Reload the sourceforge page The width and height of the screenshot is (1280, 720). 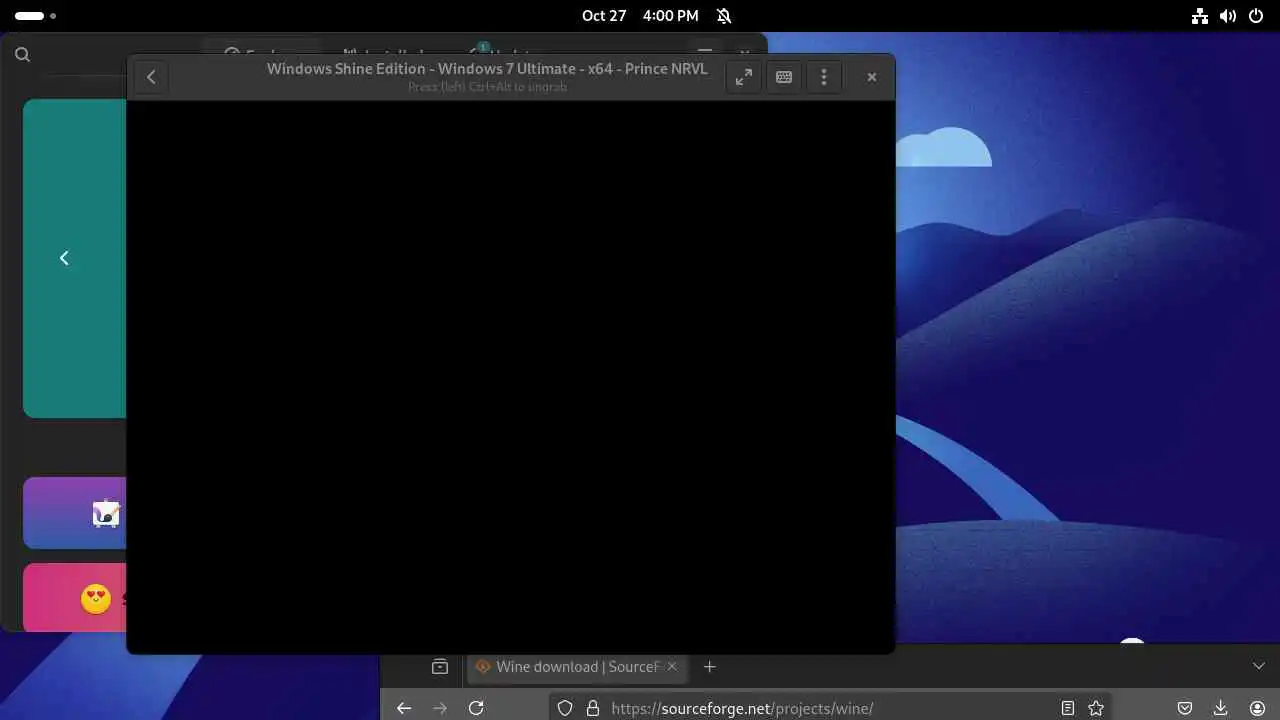[476, 708]
